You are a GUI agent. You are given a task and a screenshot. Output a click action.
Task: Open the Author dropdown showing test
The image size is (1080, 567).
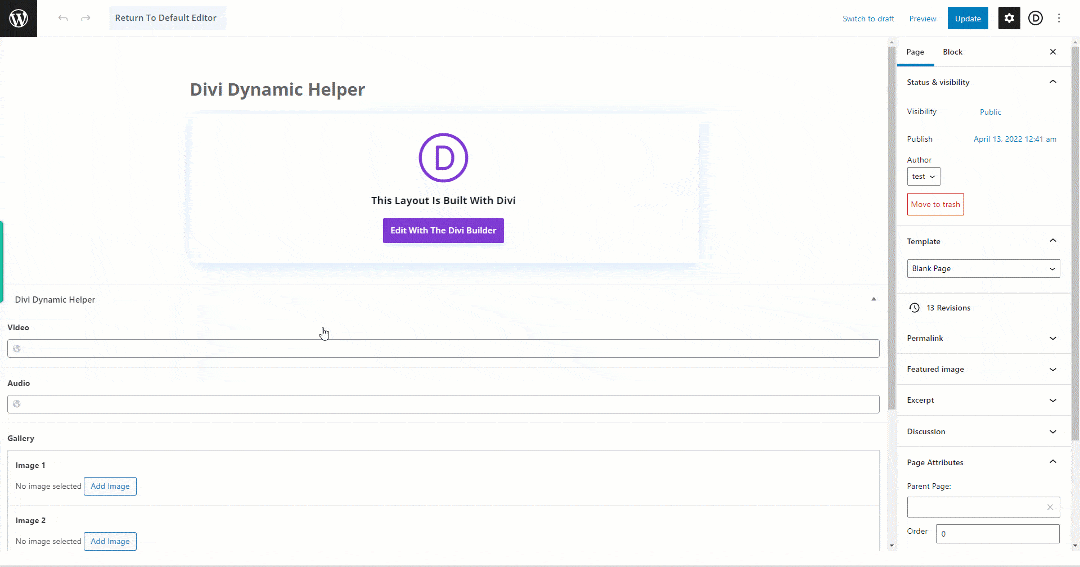pos(924,177)
